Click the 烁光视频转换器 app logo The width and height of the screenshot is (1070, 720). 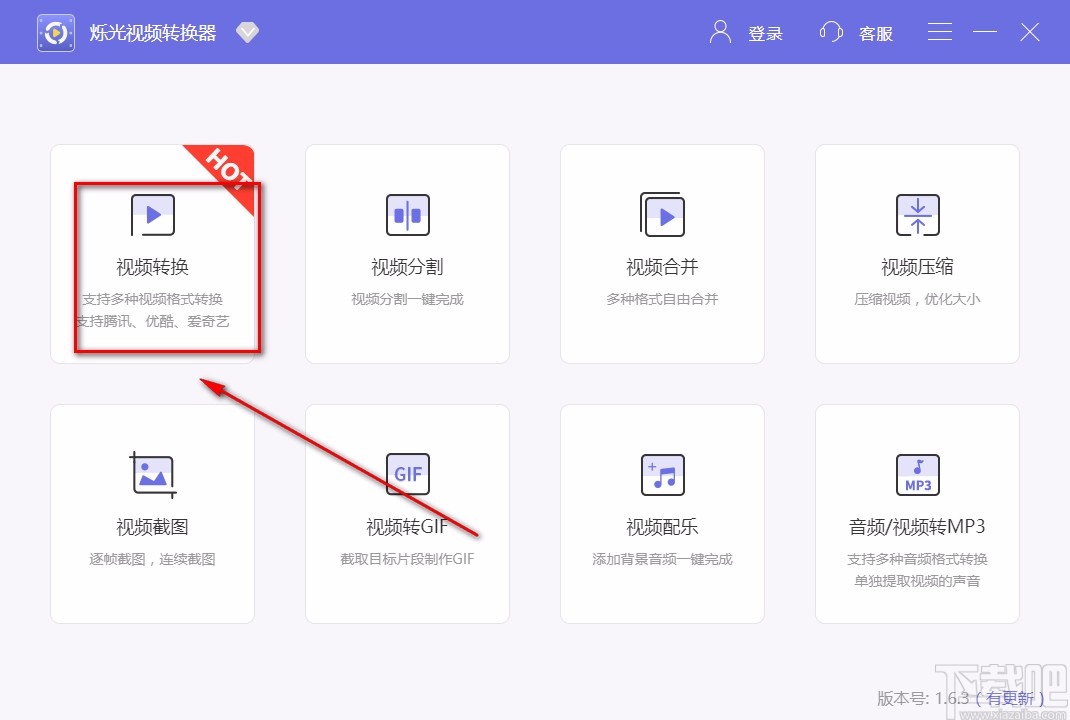point(55,31)
